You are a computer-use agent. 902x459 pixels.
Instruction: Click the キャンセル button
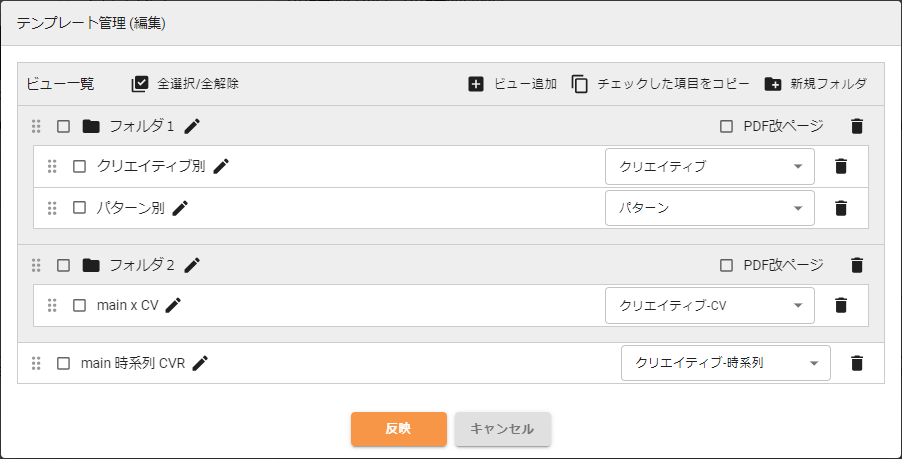(x=503, y=429)
